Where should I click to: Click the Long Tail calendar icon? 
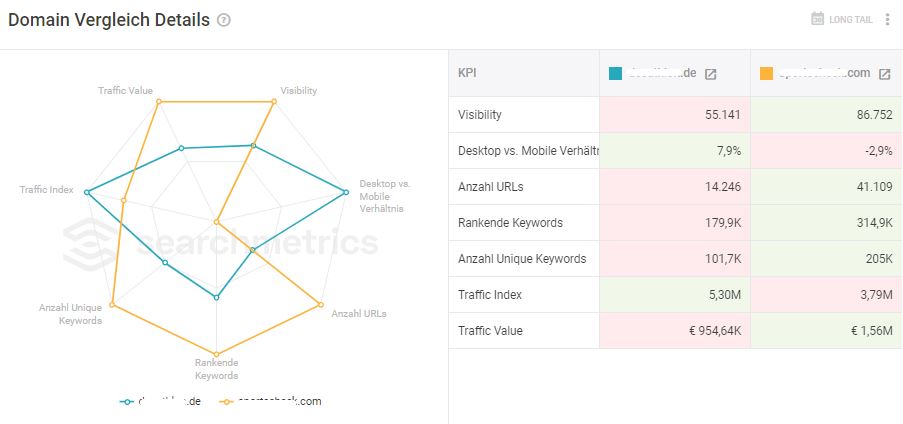pyautogui.click(x=817, y=19)
